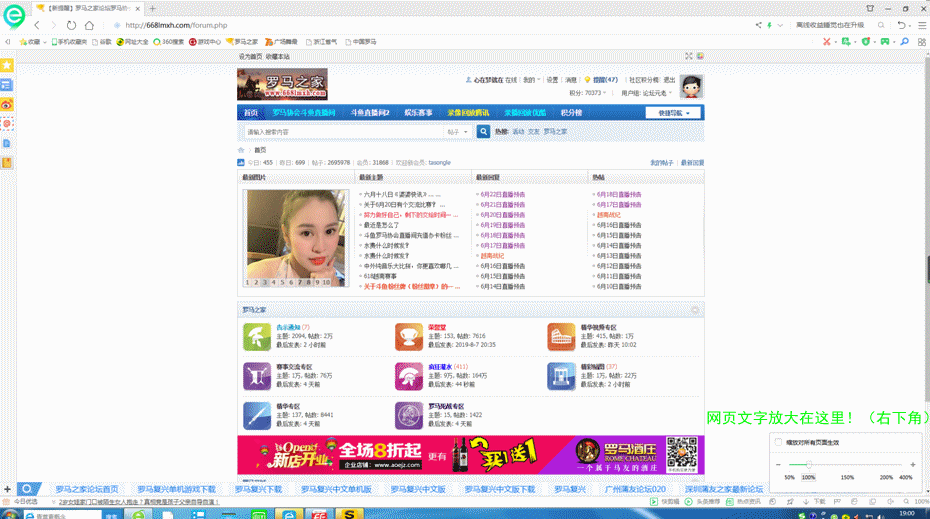The width and height of the screenshot is (930, 519).
Task: Open the Weibo icon in the sidebar
Action: (x=7, y=105)
